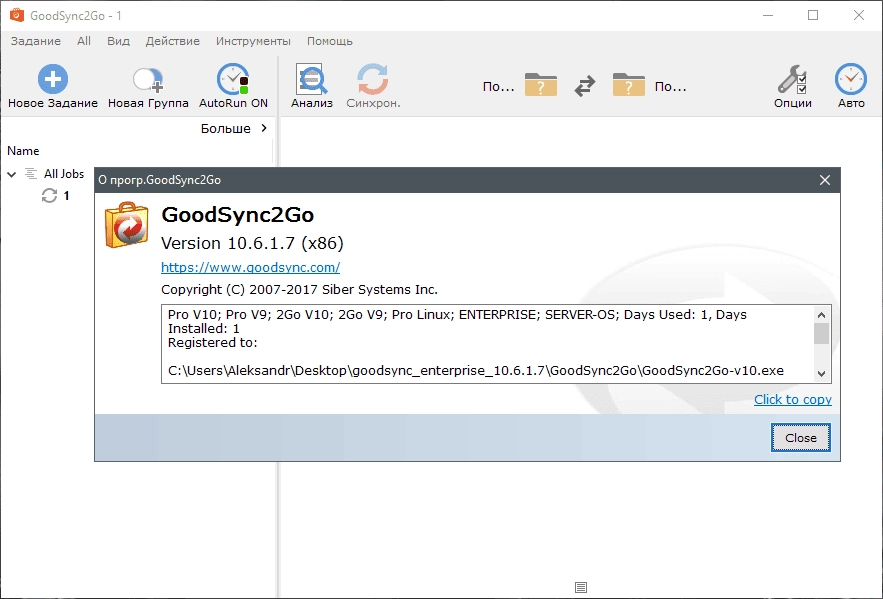Open the Помощь menu

coord(329,41)
